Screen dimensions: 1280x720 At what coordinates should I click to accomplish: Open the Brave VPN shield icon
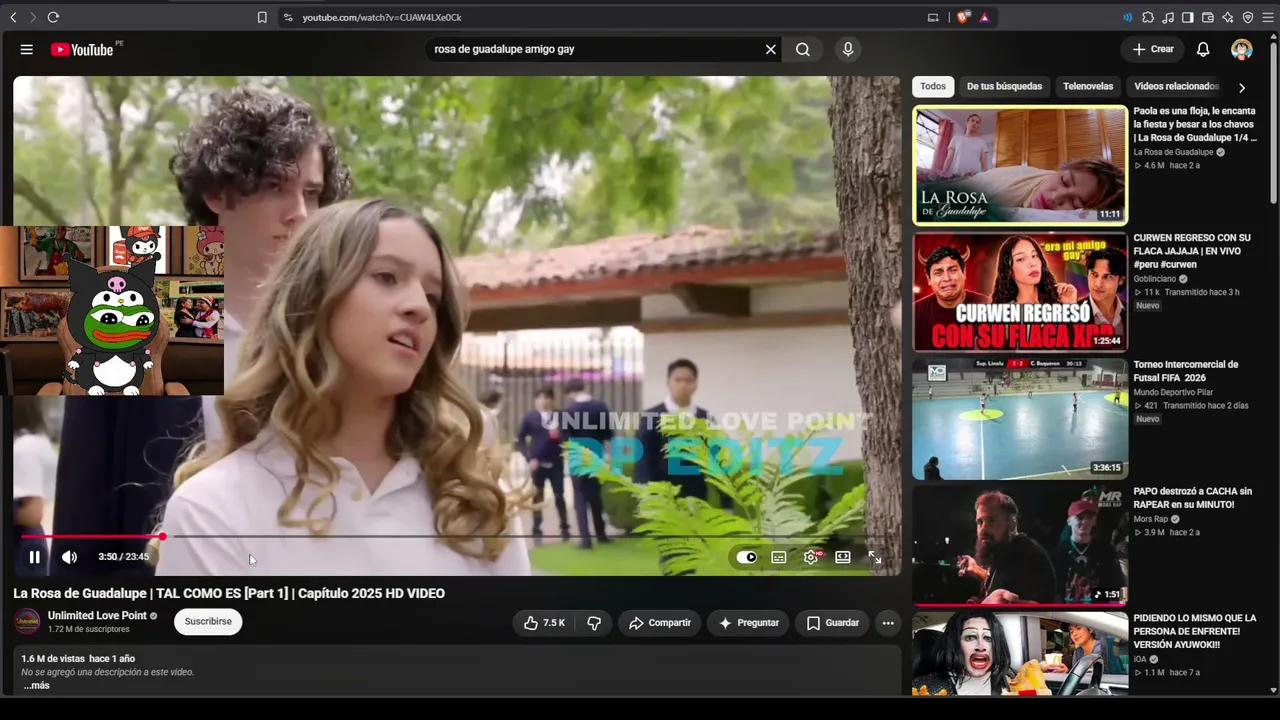click(x=1248, y=17)
